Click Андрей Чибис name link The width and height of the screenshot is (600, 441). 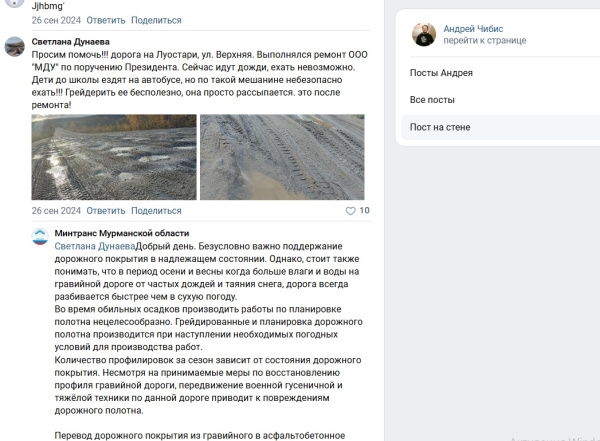[473, 29]
